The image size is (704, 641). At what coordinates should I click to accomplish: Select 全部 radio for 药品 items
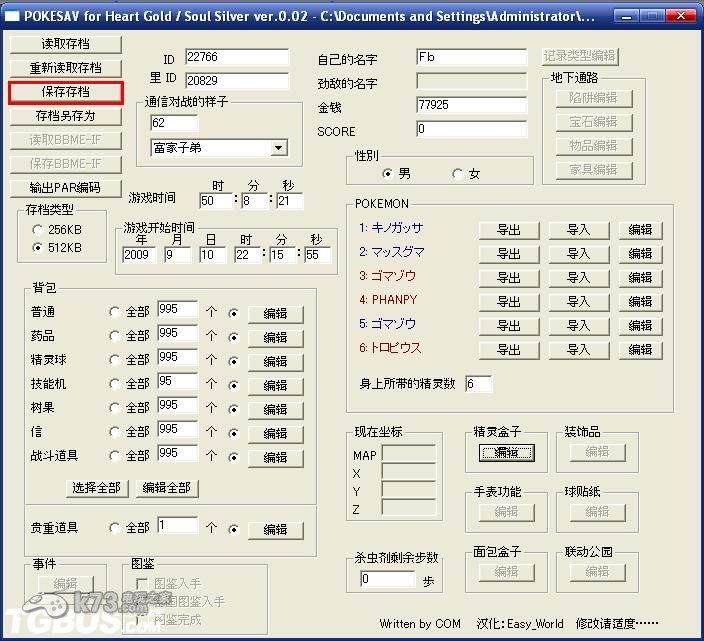point(115,337)
